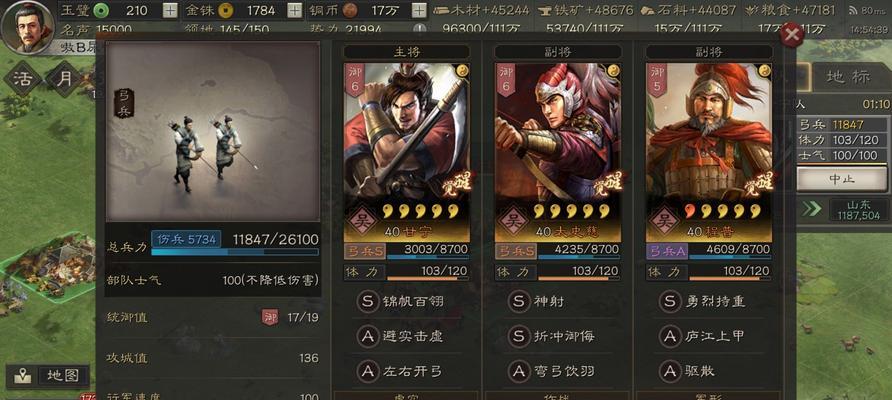
Task: Tap the 御 command value icon
Action: [x=270, y=317]
